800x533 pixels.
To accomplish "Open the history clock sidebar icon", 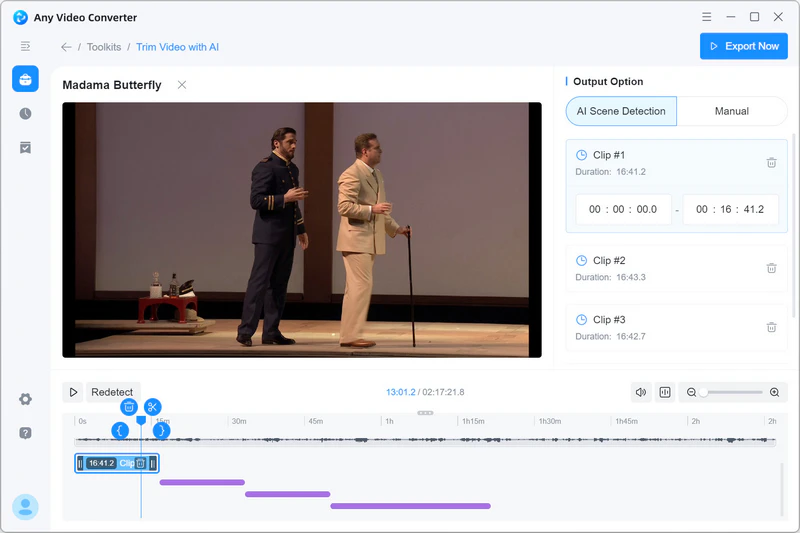I will [25, 114].
